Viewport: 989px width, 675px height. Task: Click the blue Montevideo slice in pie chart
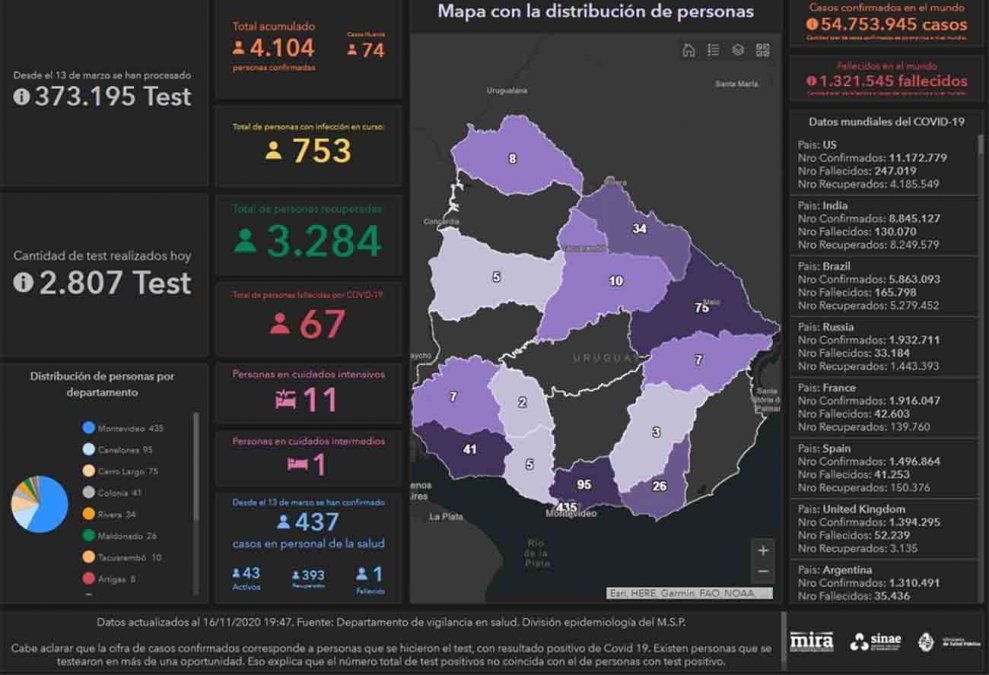(52, 508)
